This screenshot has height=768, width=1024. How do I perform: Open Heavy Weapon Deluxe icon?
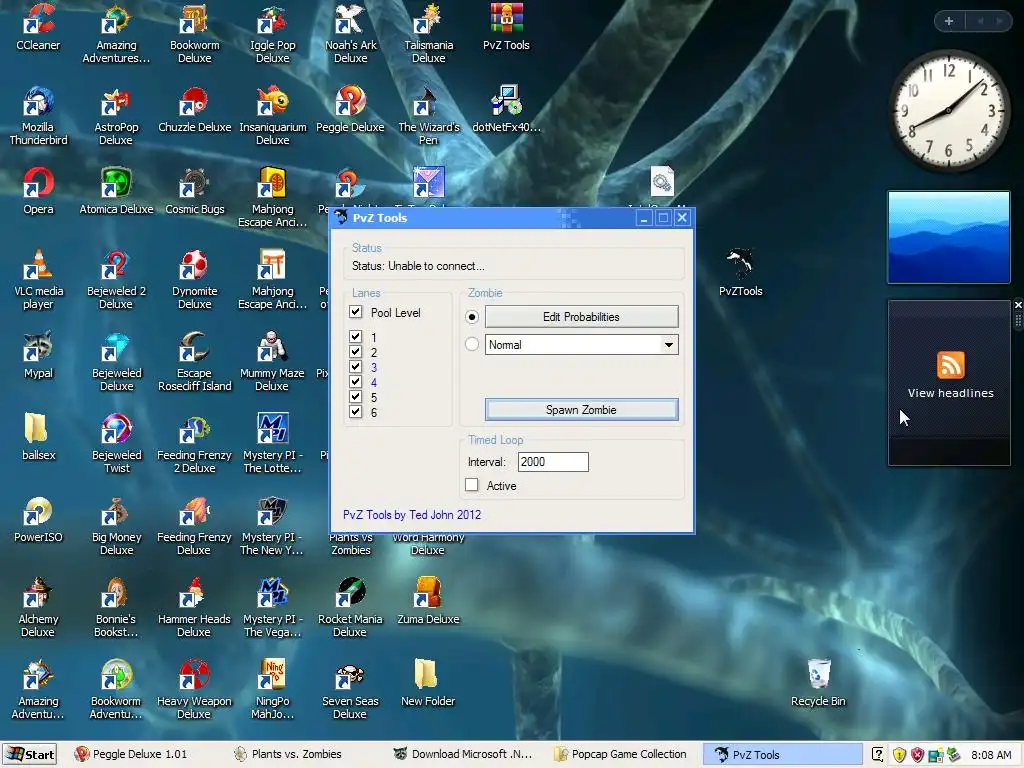195,689
